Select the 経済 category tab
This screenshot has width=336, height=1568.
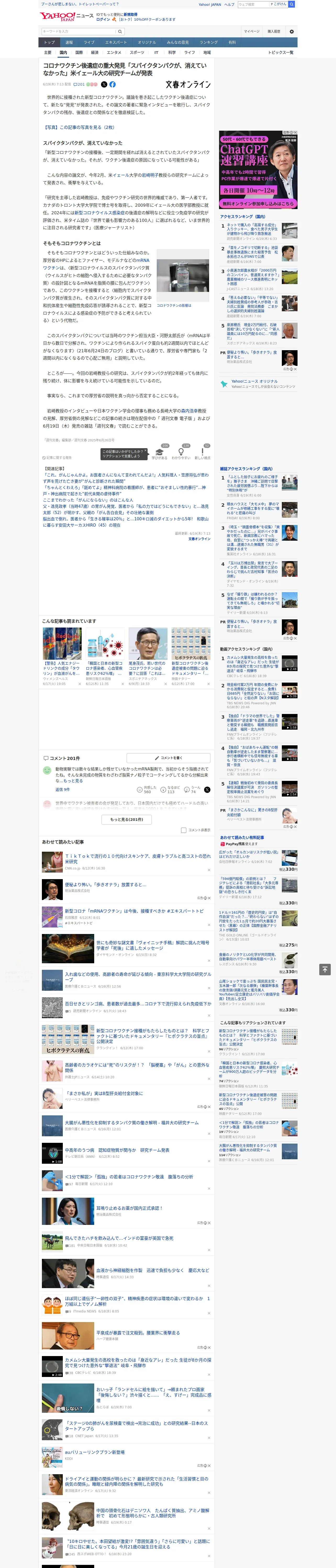(x=94, y=53)
